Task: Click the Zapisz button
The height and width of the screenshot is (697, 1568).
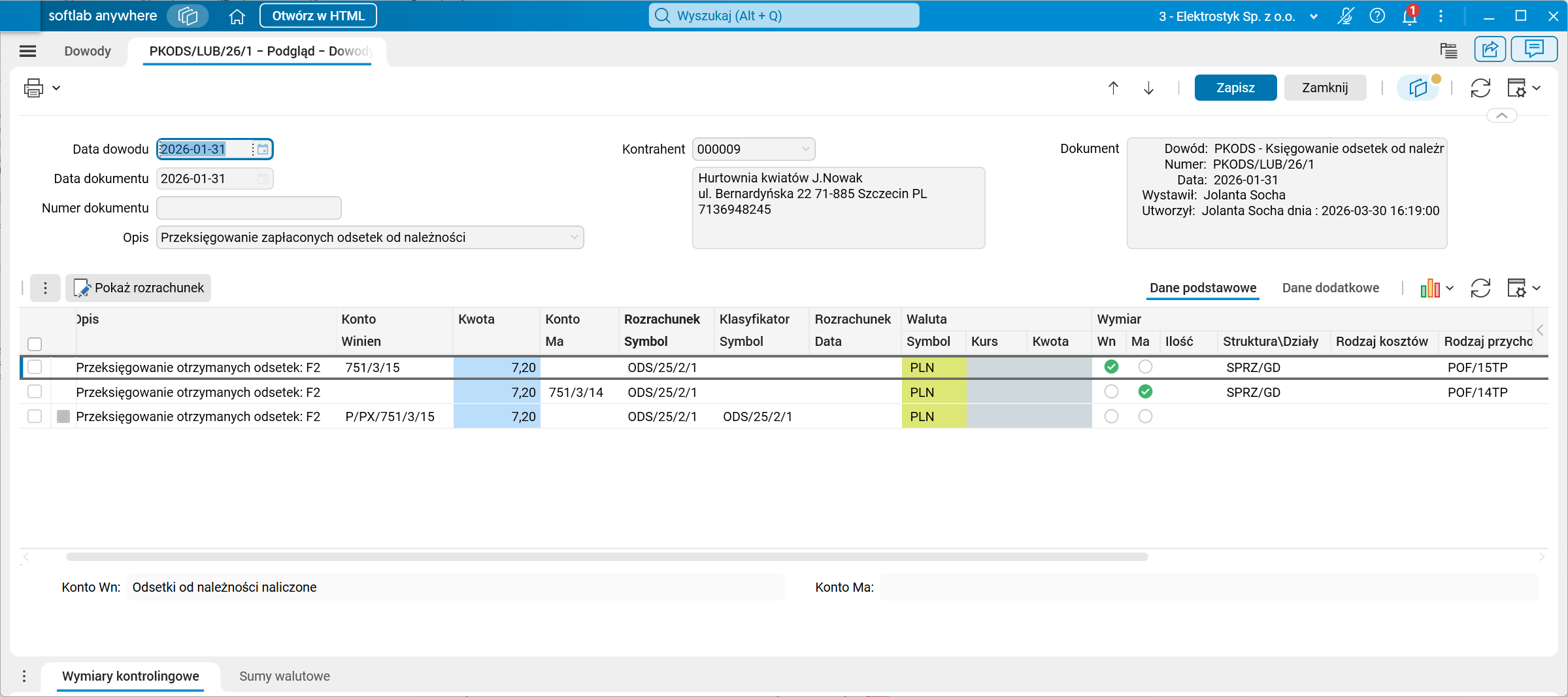Action: tap(1235, 88)
